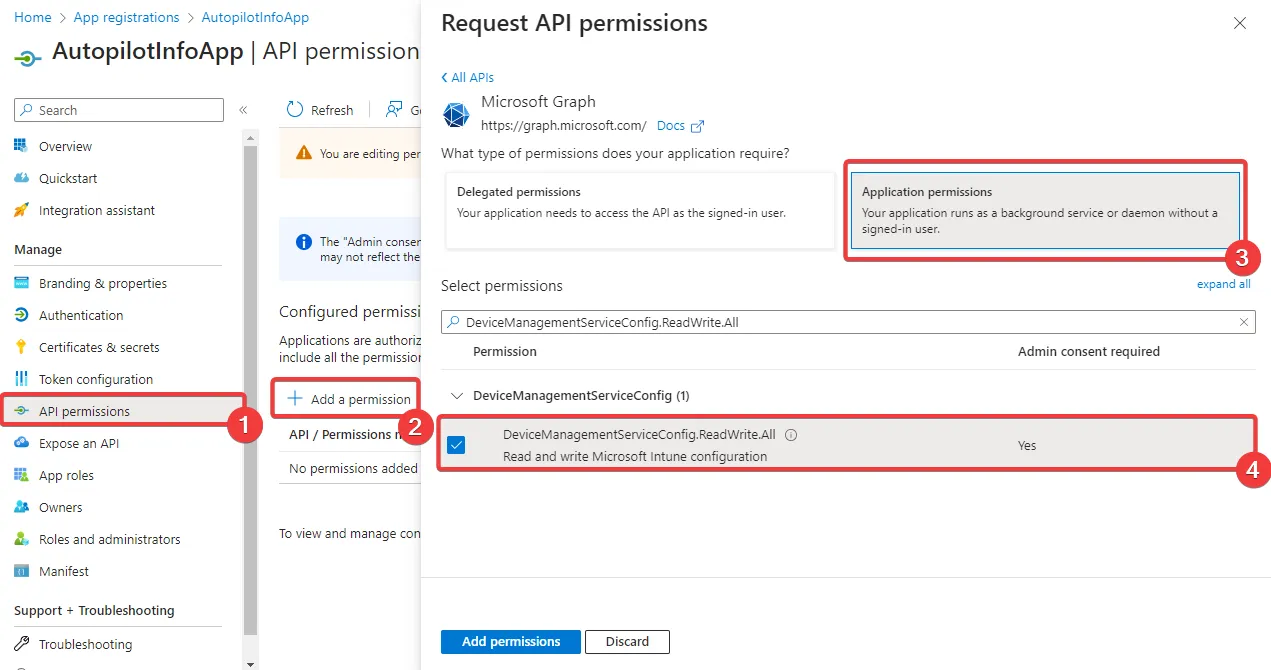
Task: Open the Docs link for Microsoft Graph
Action: pyautogui.click(x=671, y=126)
